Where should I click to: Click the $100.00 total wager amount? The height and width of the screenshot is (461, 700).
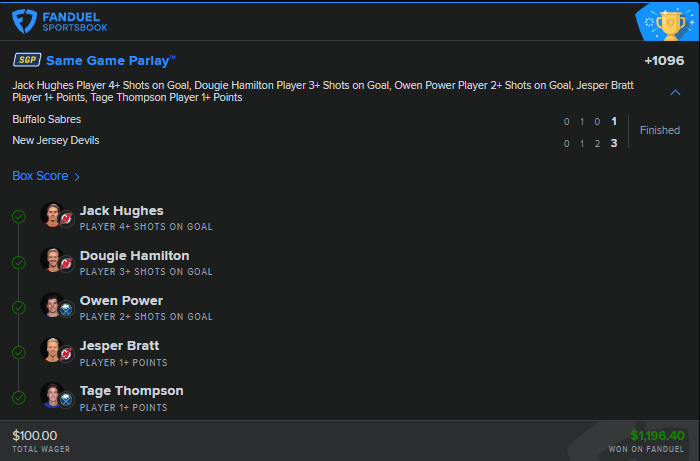pyautogui.click(x=34, y=436)
